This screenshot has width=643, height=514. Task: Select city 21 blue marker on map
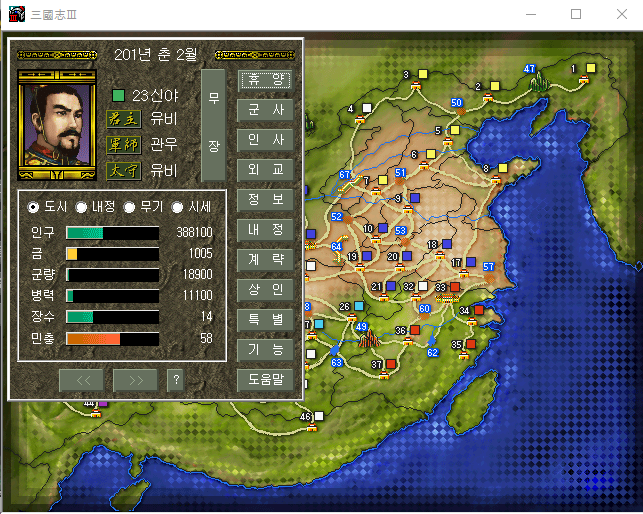(391, 286)
